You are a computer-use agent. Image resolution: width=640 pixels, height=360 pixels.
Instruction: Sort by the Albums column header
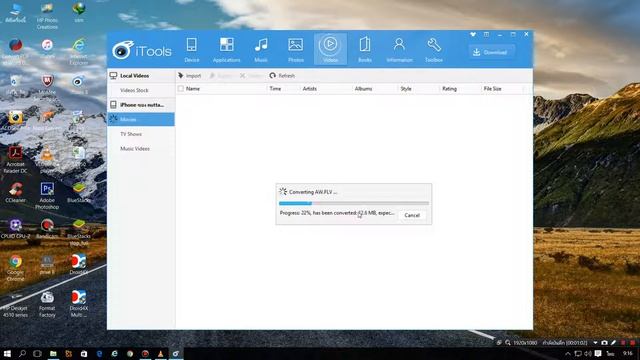[363, 89]
